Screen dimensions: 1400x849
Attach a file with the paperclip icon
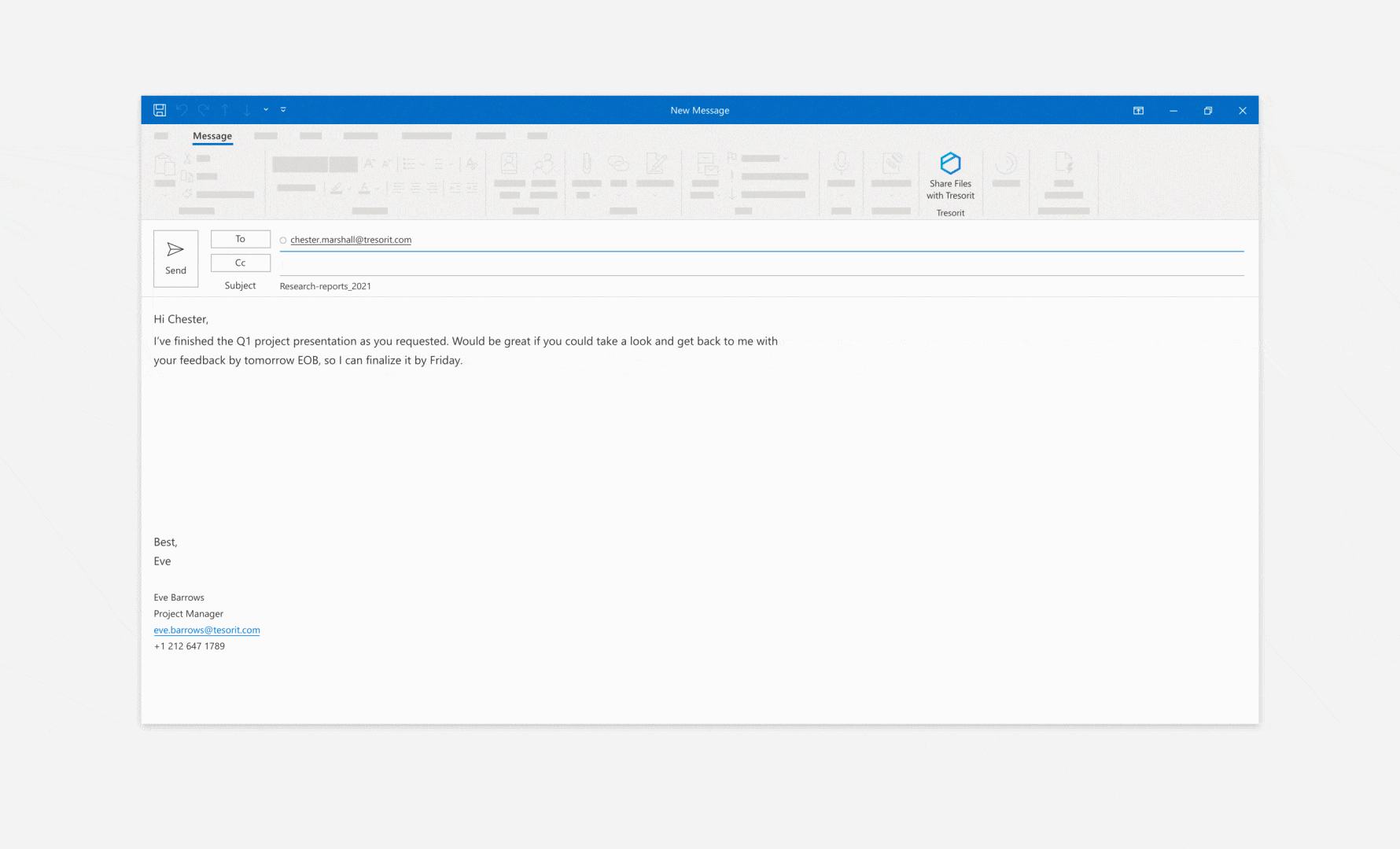tap(586, 164)
